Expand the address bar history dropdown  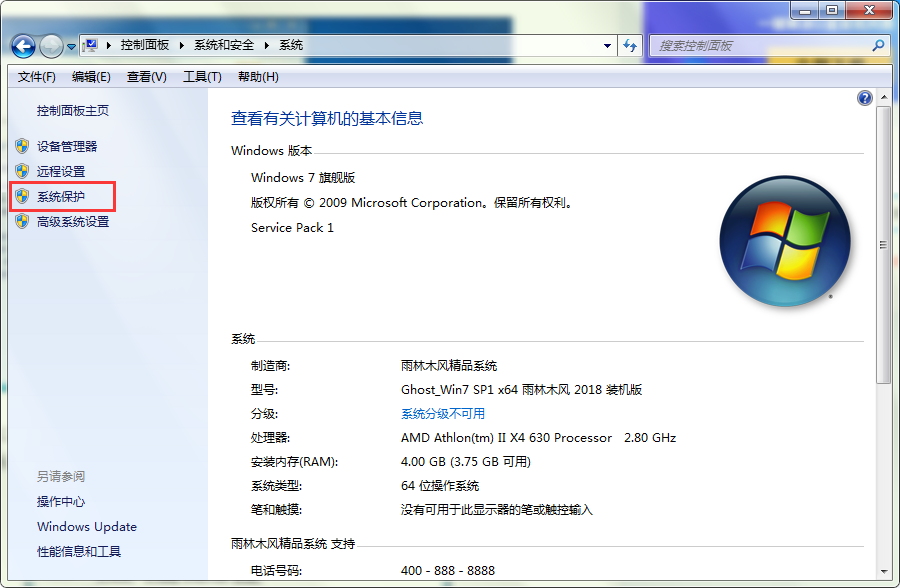click(607, 45)
